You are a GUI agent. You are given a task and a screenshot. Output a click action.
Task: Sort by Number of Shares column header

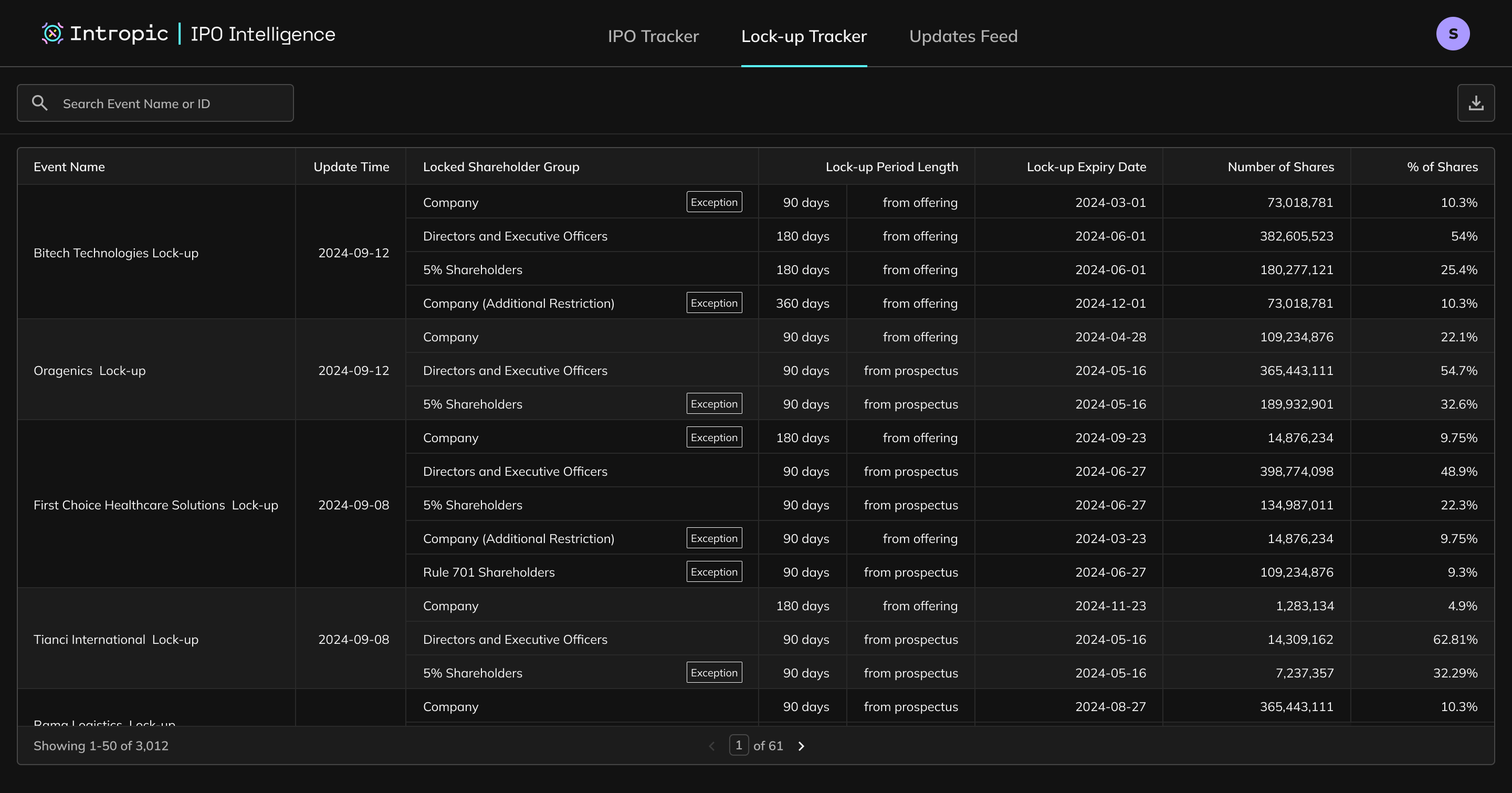[1280, 166]
